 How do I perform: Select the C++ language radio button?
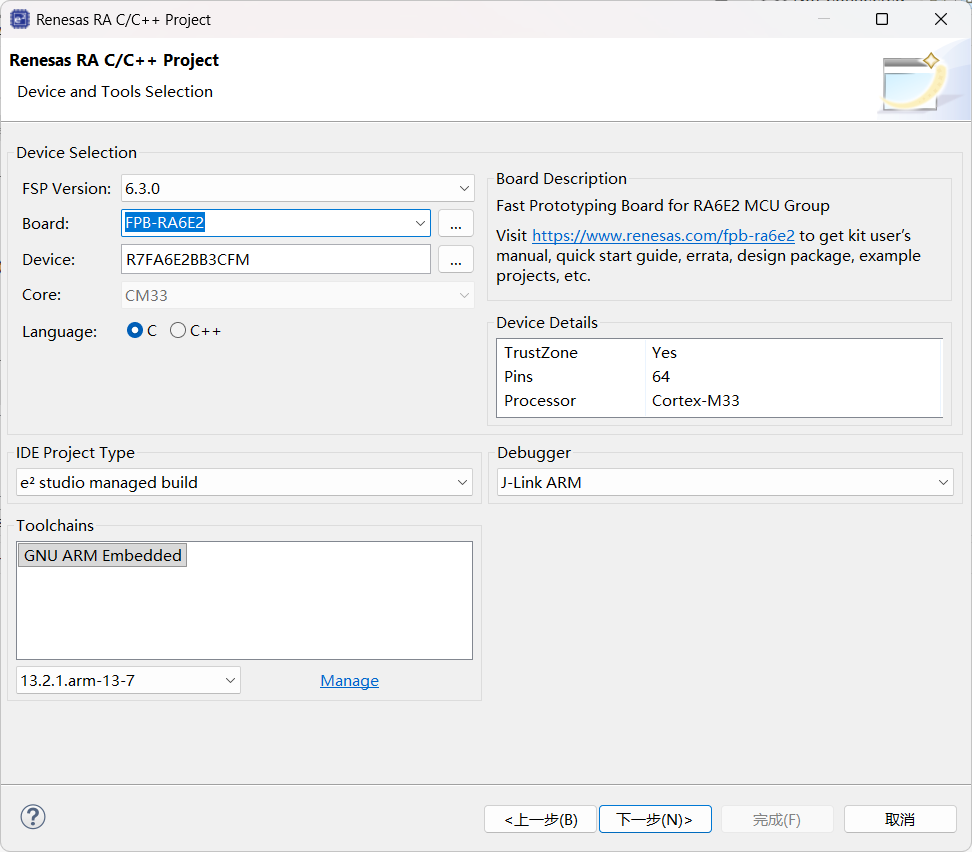coord(178,331)
